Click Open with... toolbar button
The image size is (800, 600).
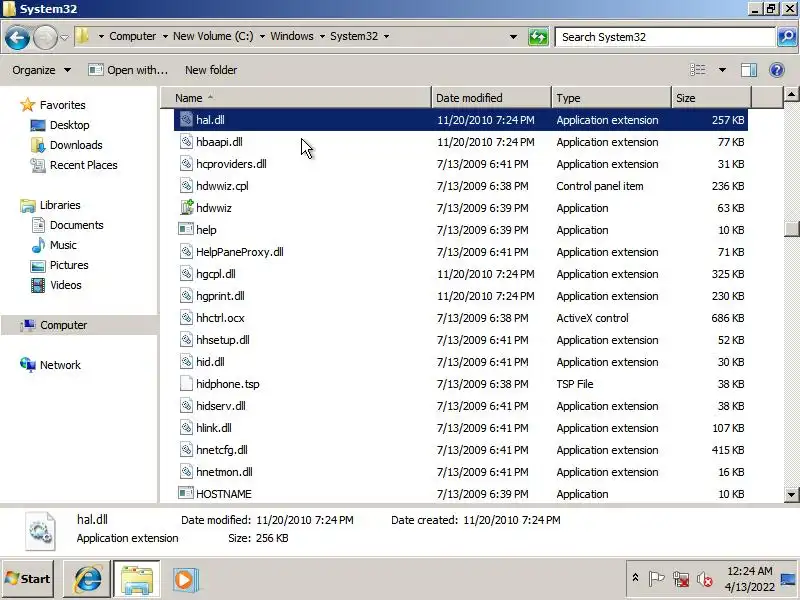pyautogui.click(x=128, y=70)
